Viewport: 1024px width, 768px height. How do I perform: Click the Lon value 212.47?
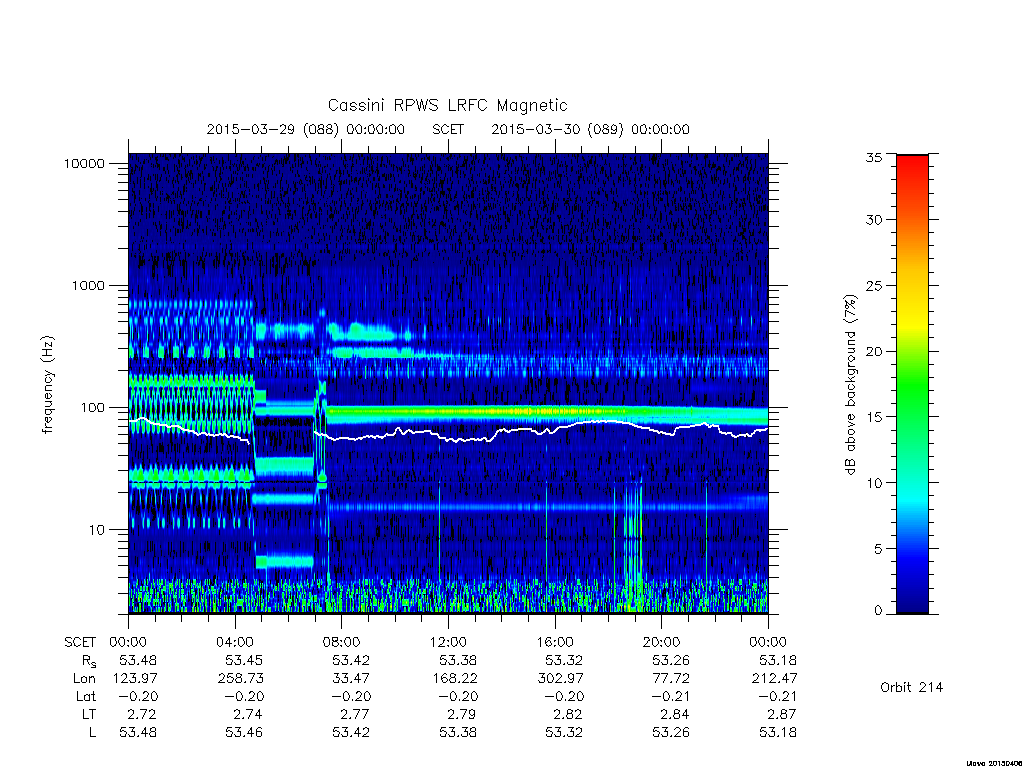774,679
